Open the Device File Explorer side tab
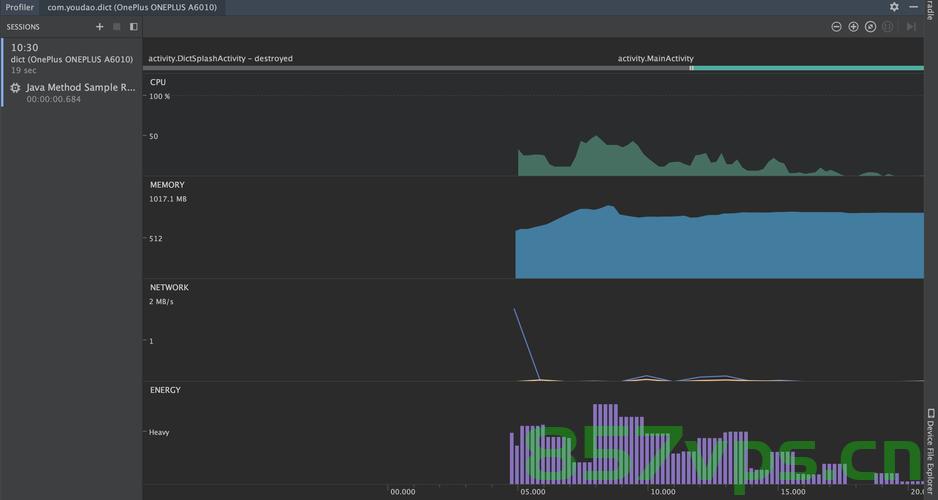 pyautogui.click(x=931, y=450)
